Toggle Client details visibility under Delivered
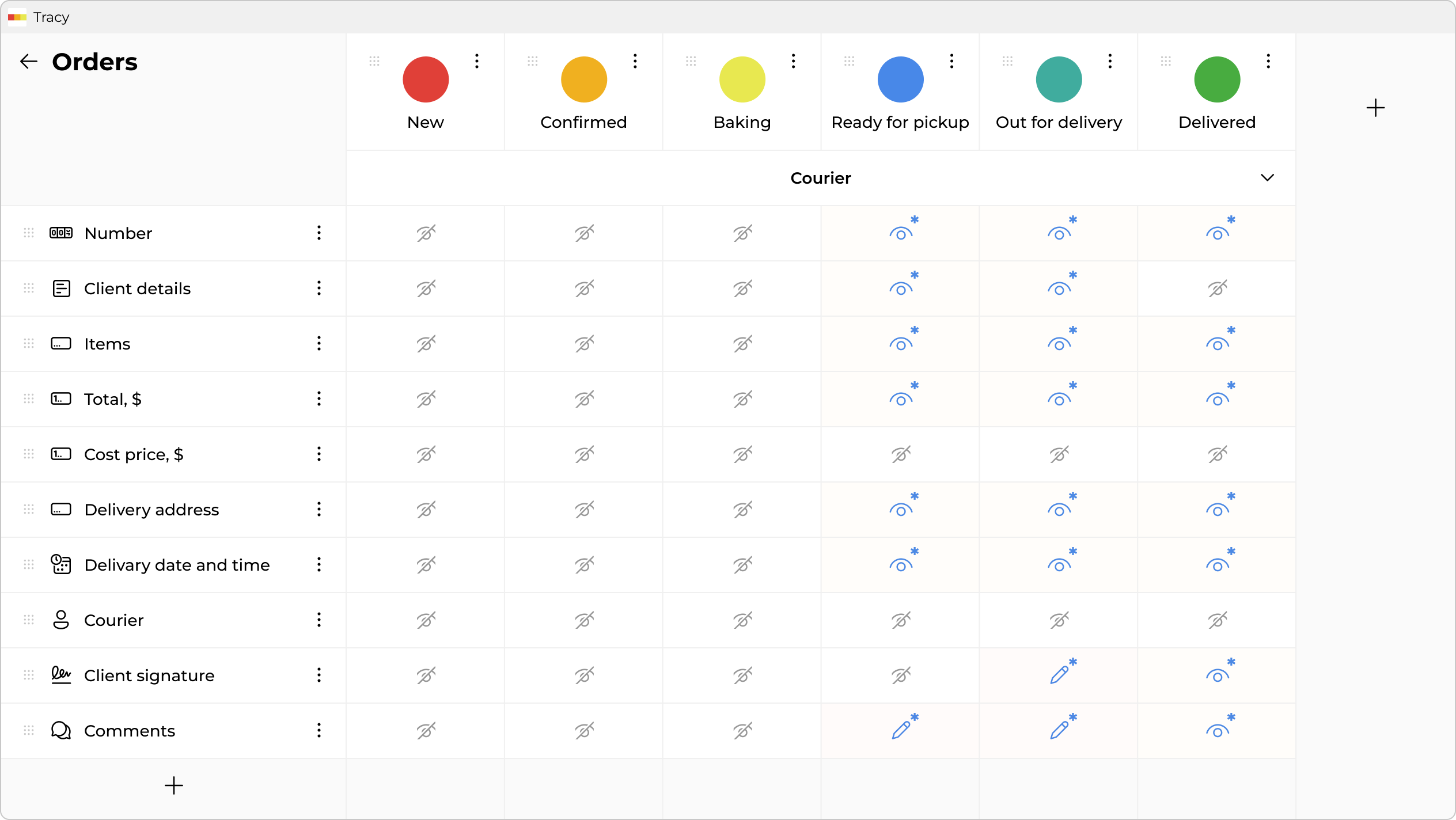 1217,288
